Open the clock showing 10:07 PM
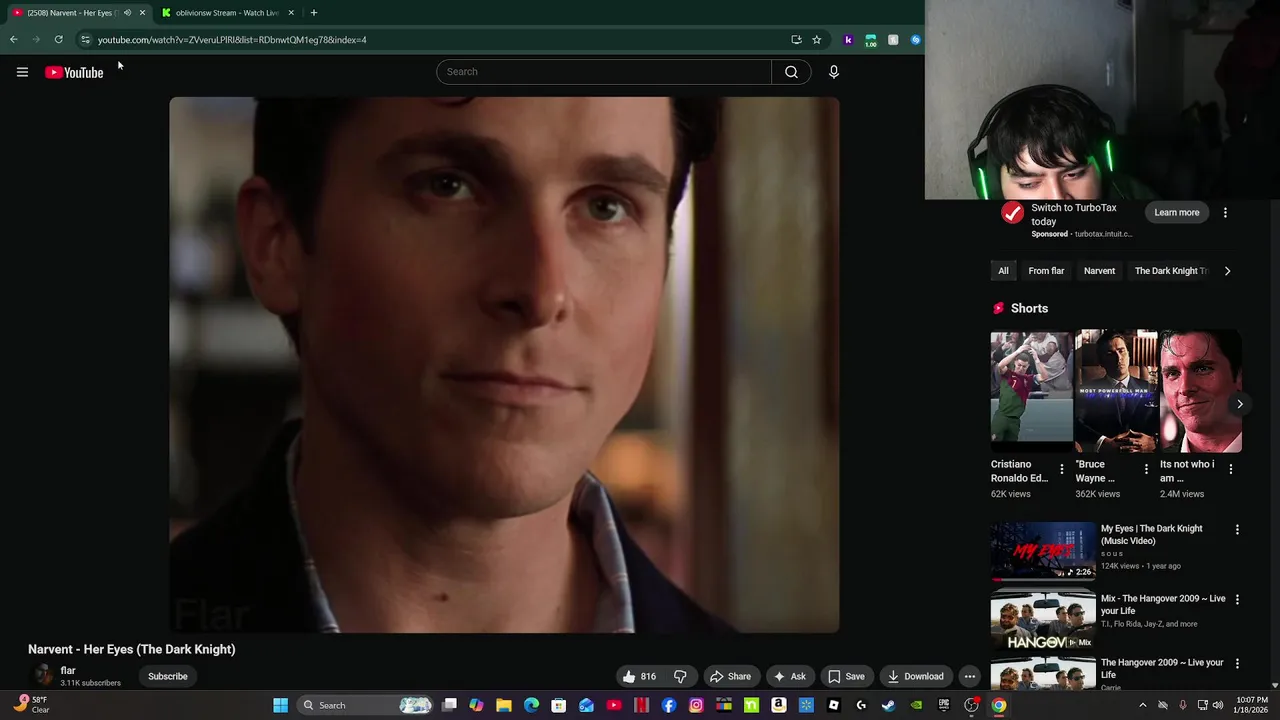 (1252, 705)
